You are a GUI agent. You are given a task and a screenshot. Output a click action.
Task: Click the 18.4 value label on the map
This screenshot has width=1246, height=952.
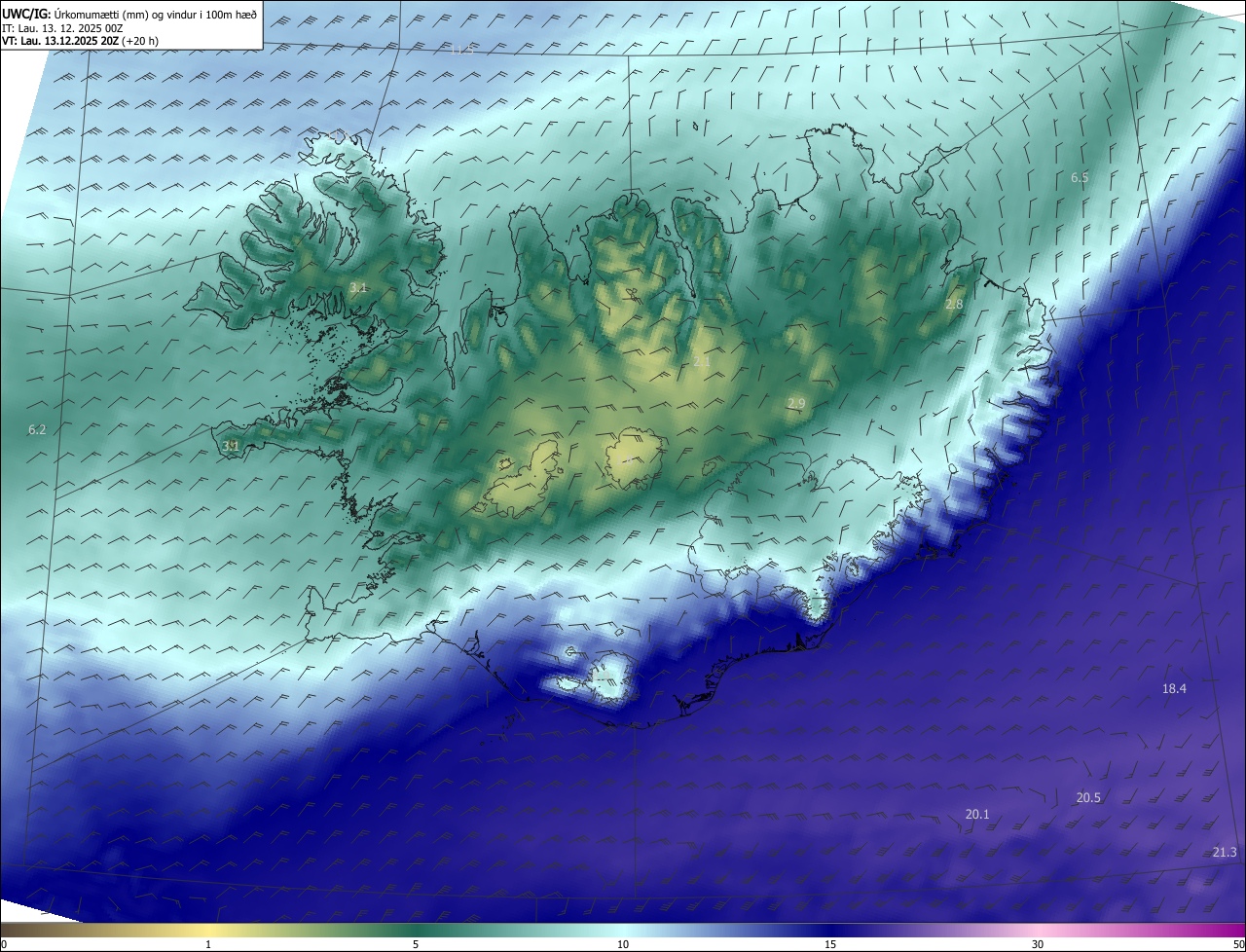click(x=1174, y=688)
